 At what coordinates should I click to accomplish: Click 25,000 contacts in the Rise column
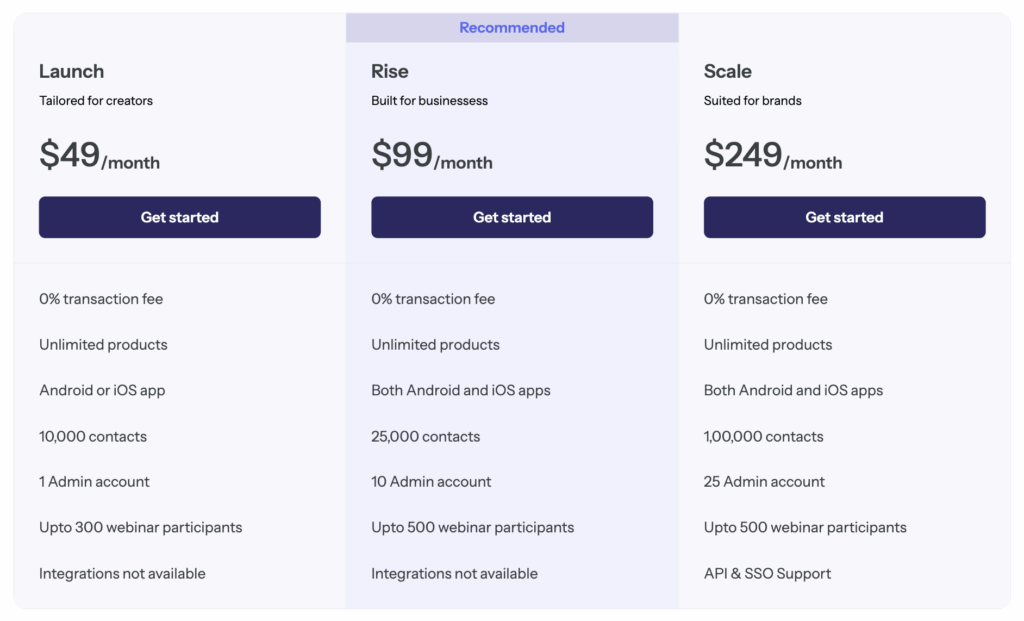coord(426,436)
